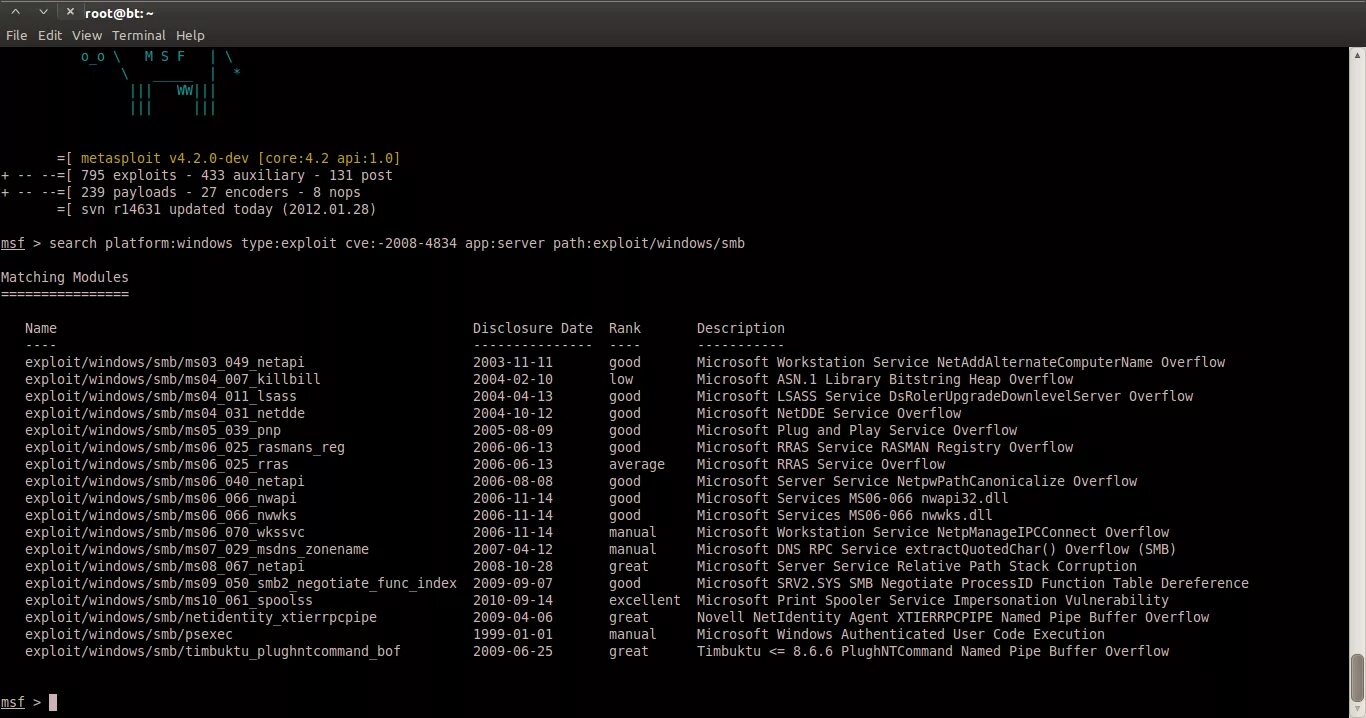Click the 'svn r14631 updated today' line
The width and height of the screenshot is (1366, 718).
217,209
